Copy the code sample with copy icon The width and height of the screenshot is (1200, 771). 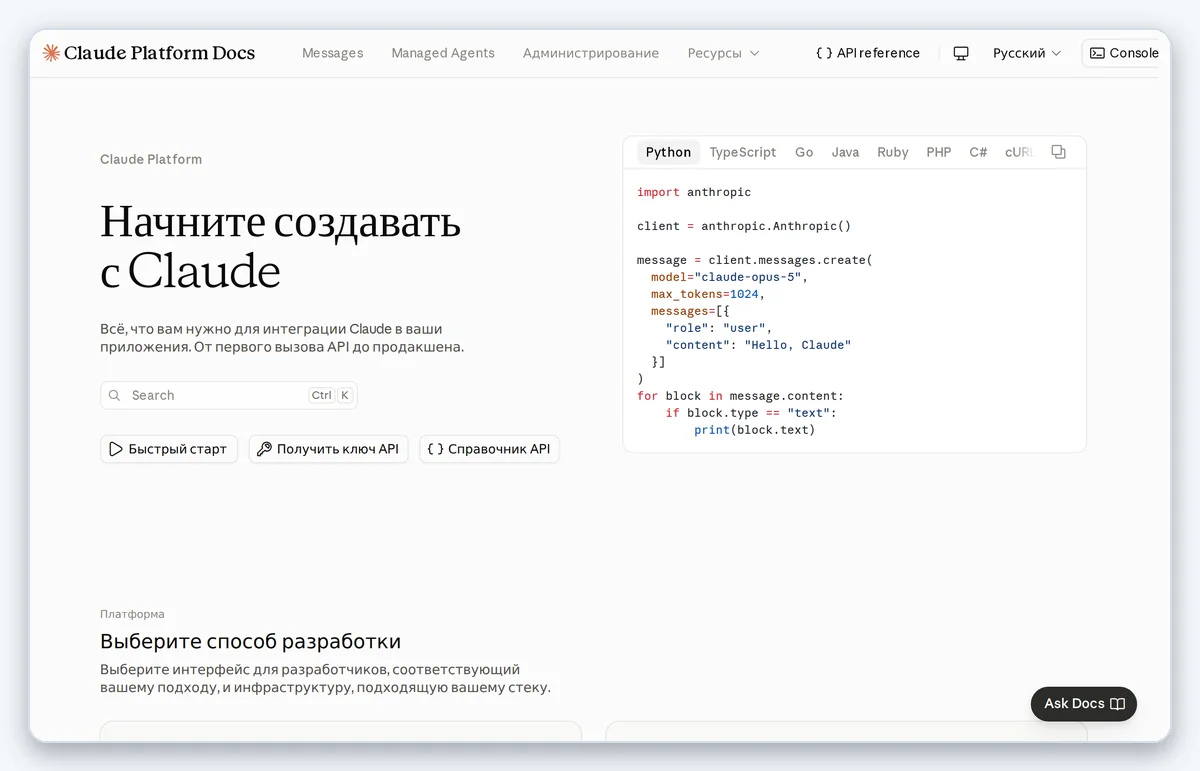tap(1059, 152)
